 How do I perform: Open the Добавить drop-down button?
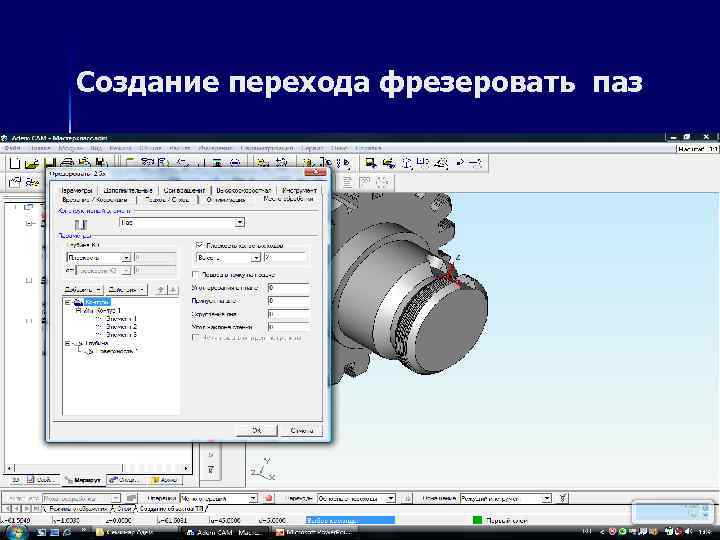coord(83,290)
